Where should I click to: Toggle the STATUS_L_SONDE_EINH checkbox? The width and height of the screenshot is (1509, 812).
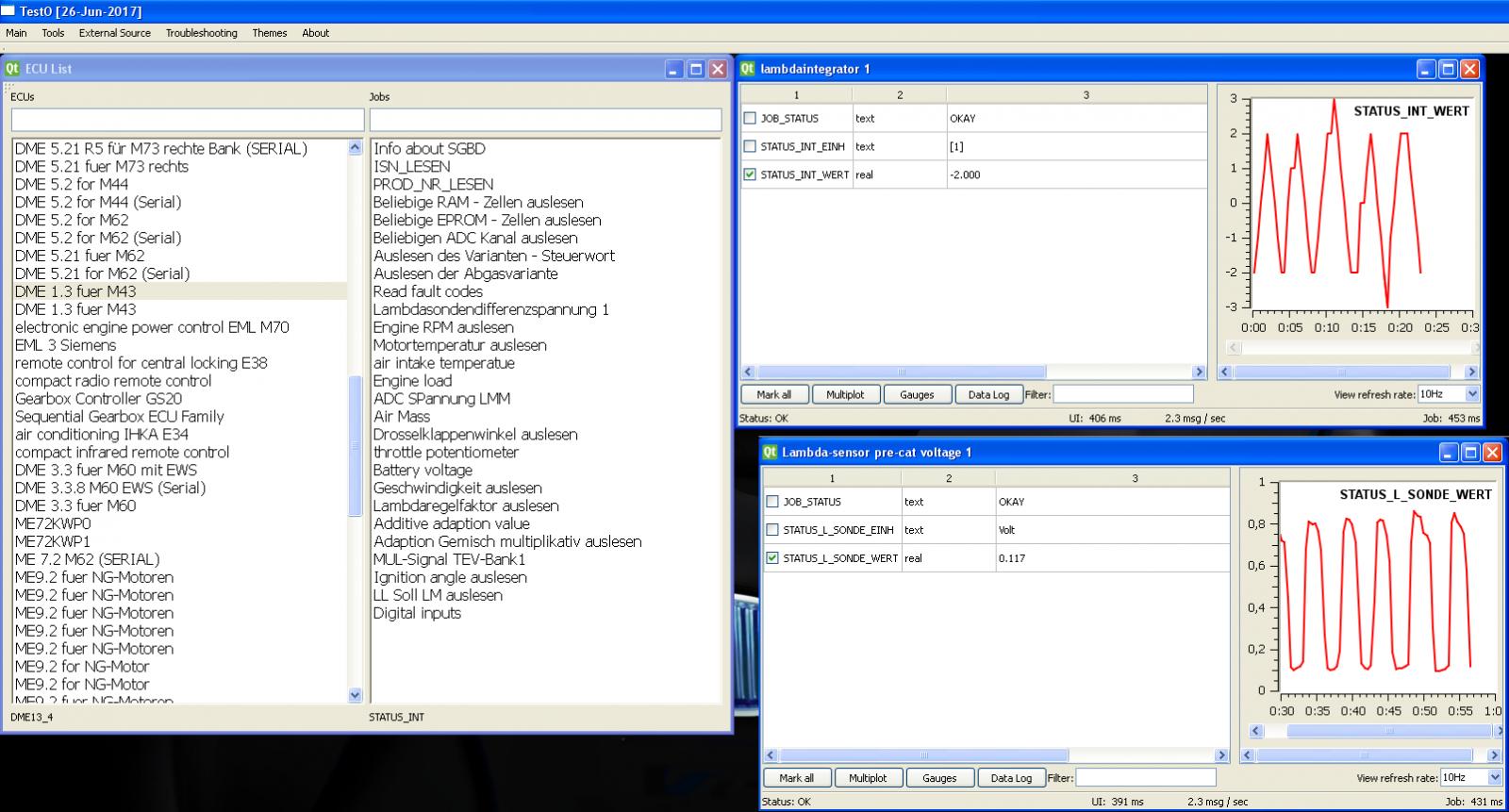772,530
